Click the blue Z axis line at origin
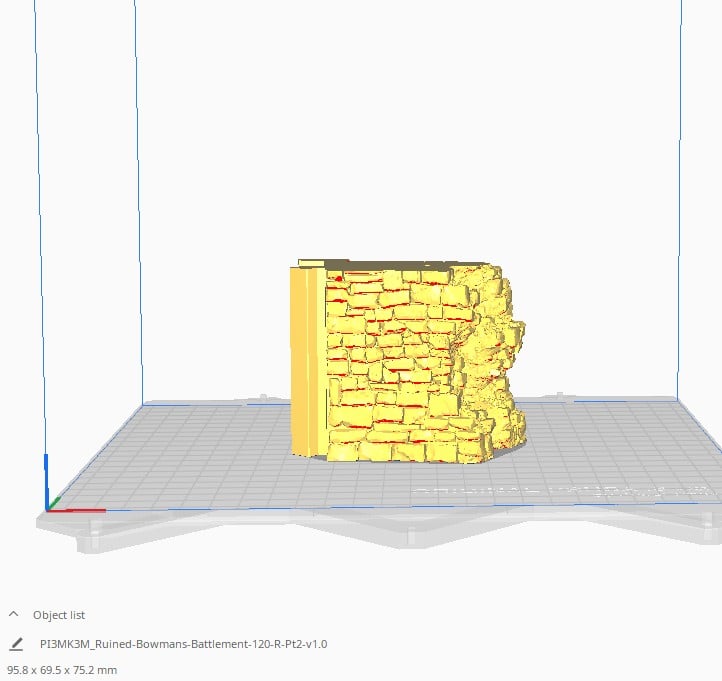The image size is (722, 681). (x=46, y=481)
